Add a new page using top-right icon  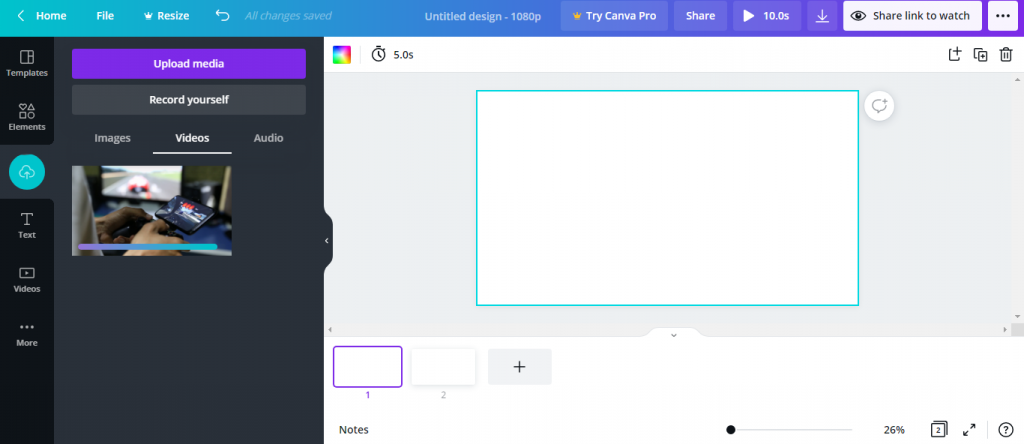point(955,54)
